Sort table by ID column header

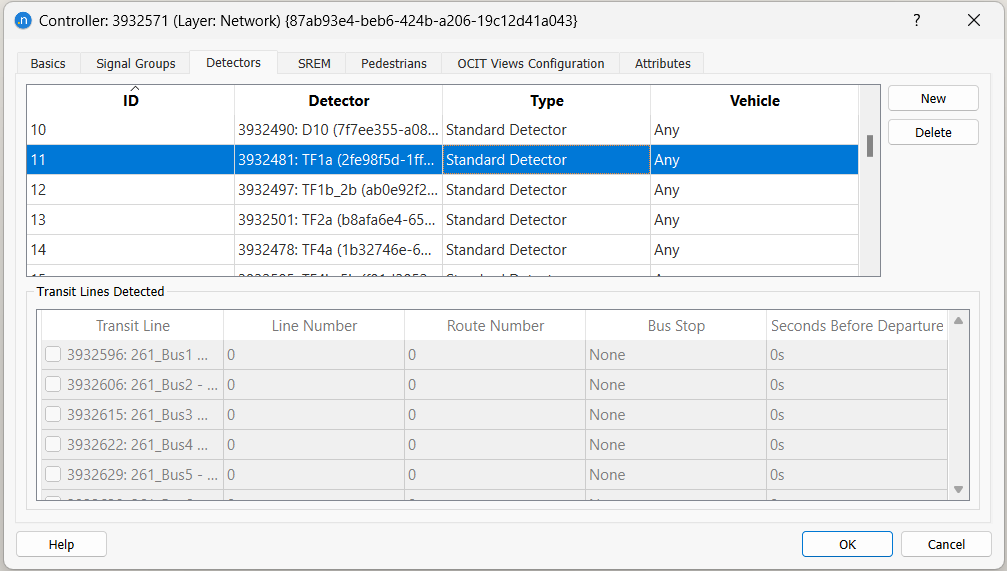[x=131, y=101]
